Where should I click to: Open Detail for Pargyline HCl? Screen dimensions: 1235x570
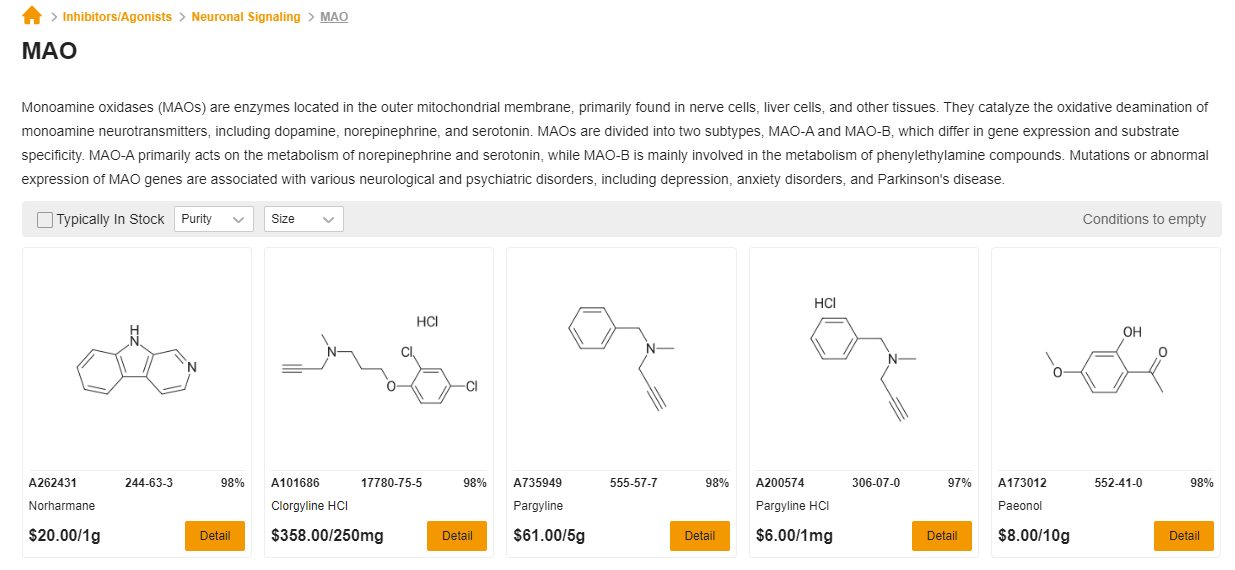941,536
